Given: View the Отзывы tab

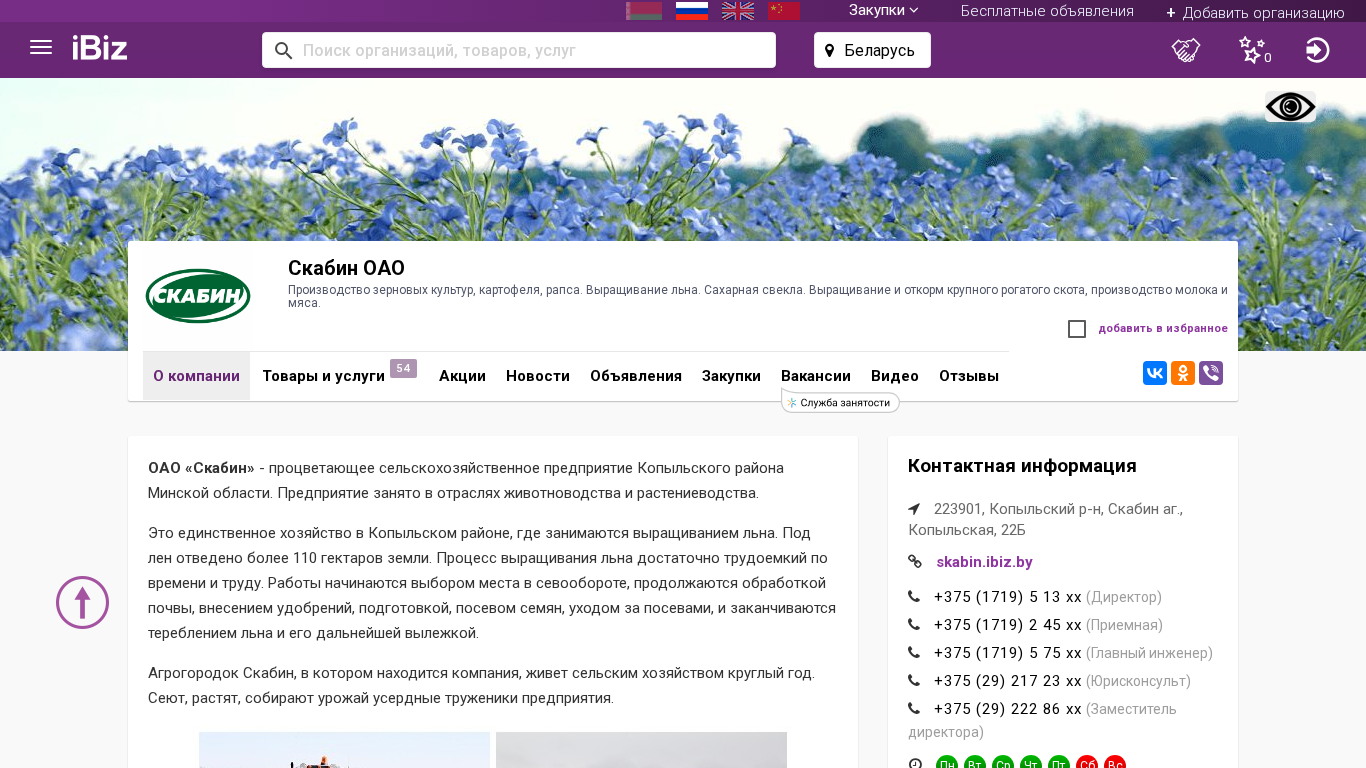Looking at the screenshot, I should [x=969, y=376].
